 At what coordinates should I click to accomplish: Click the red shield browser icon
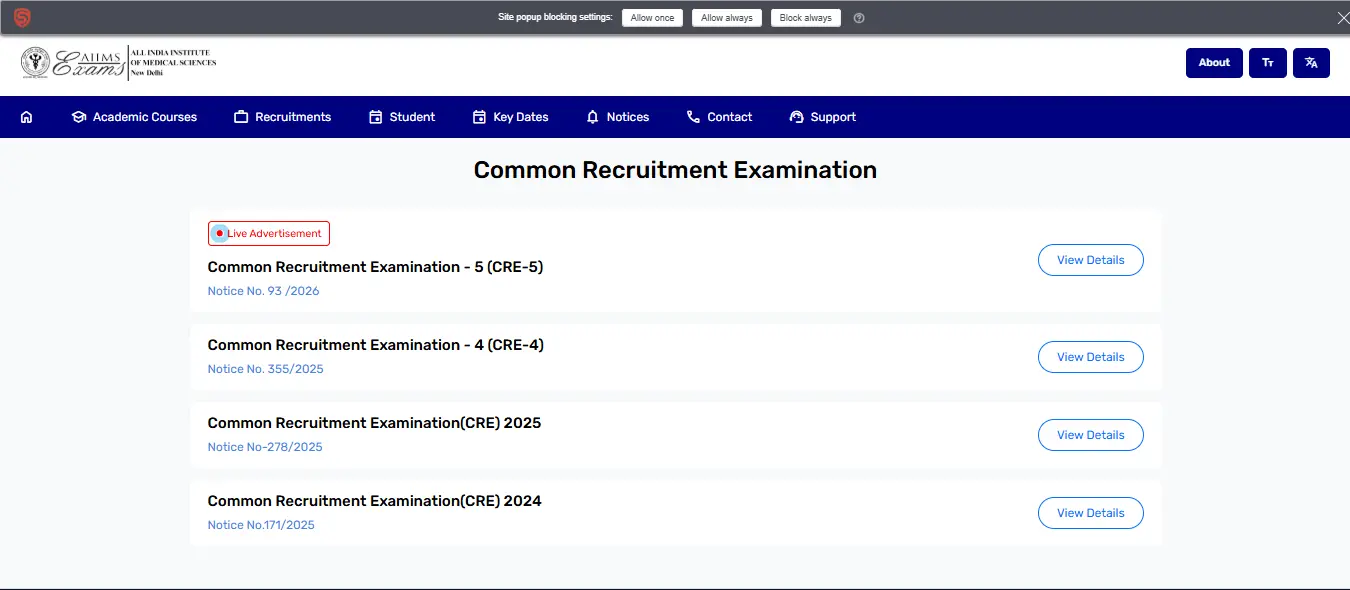[22, 18]
